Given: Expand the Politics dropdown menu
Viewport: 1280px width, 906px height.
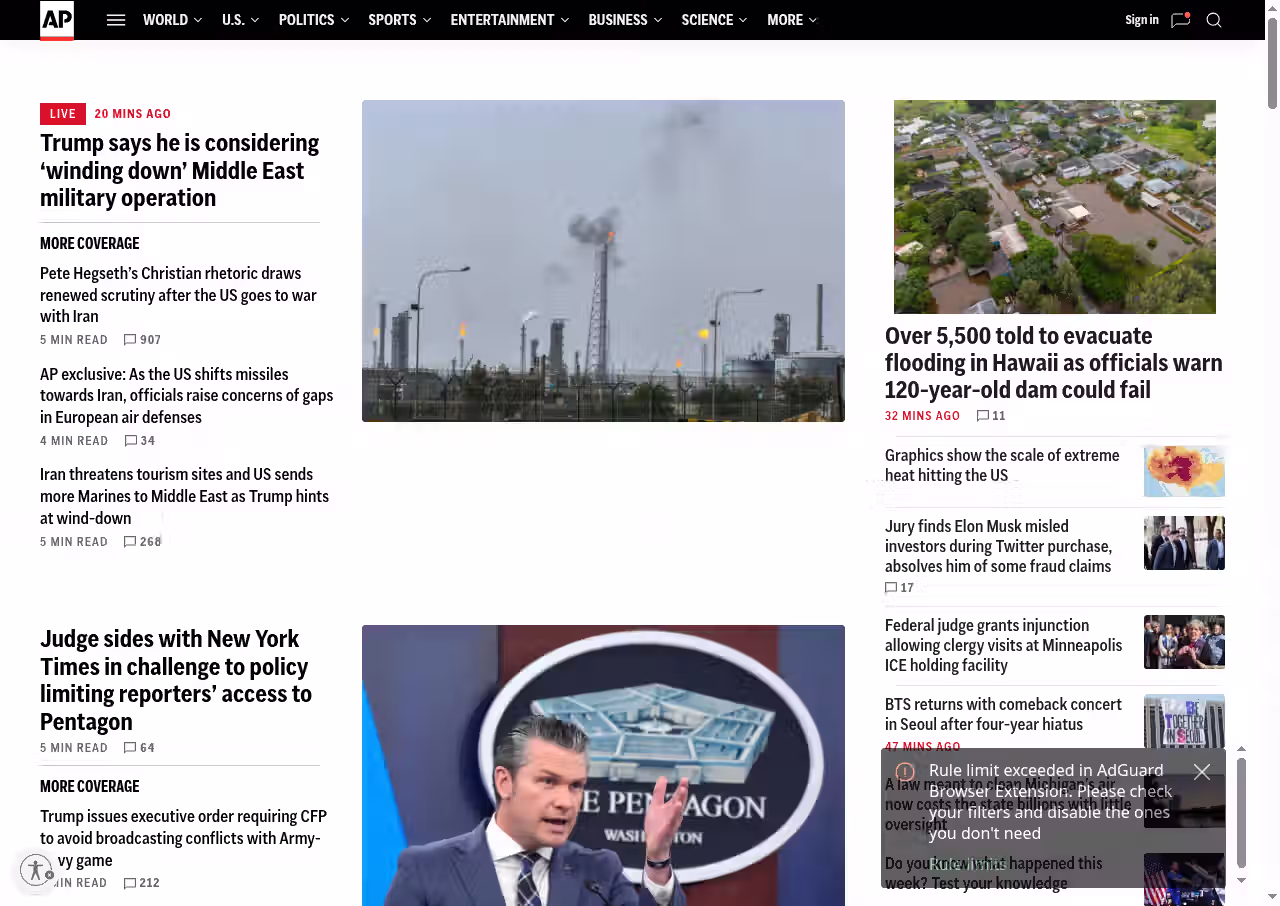Looking at the screenshot, I should (313, 20).
